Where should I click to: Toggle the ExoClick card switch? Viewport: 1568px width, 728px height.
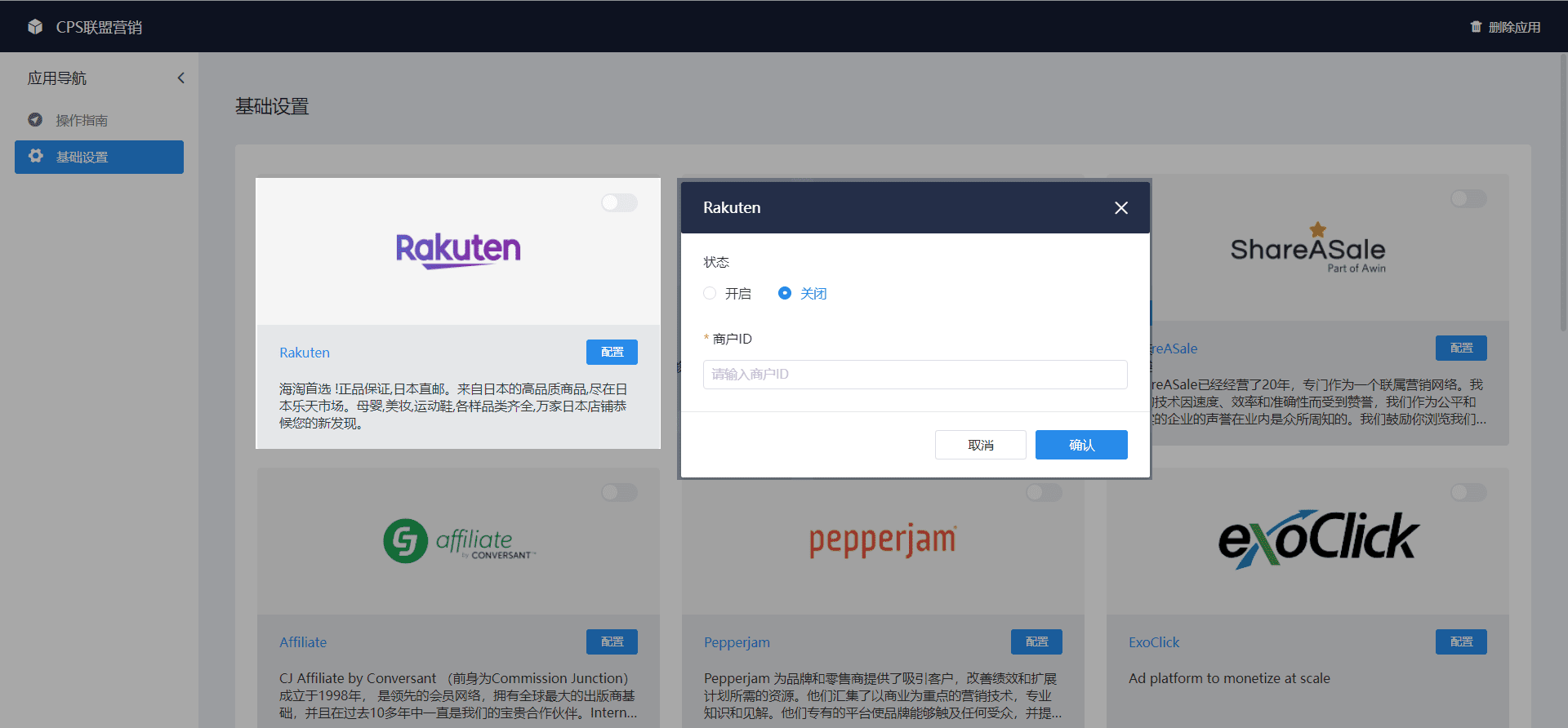point(1468,492)
